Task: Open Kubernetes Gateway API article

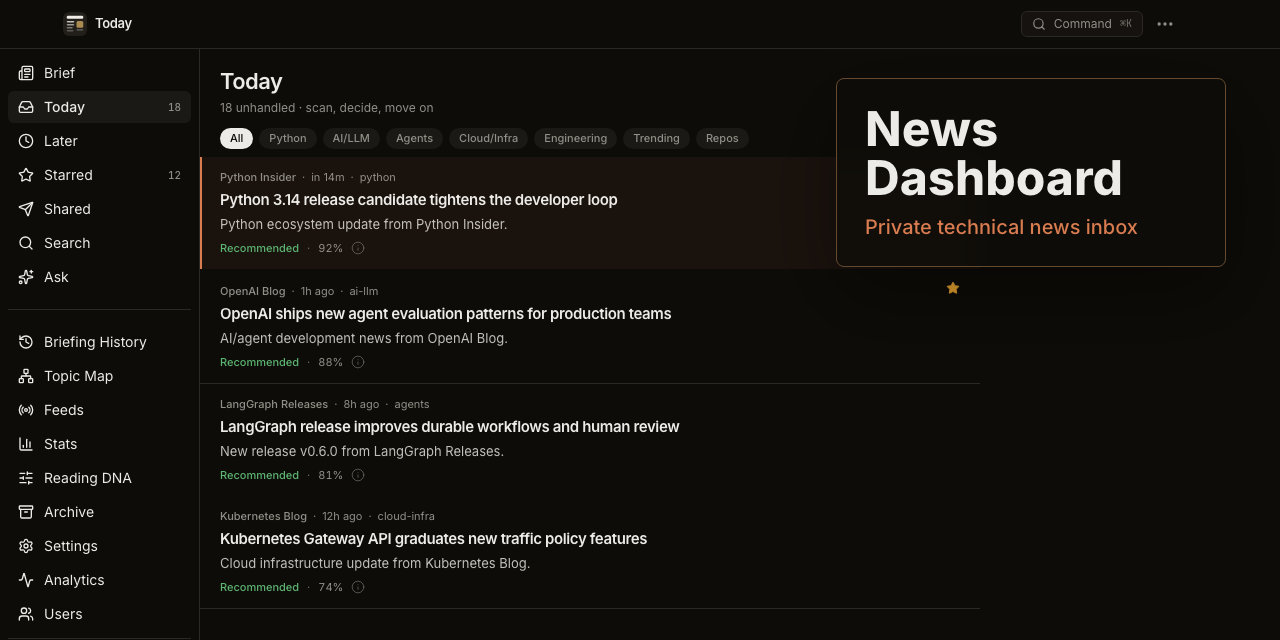Action: pyautogui.click(x=434, y=539)
